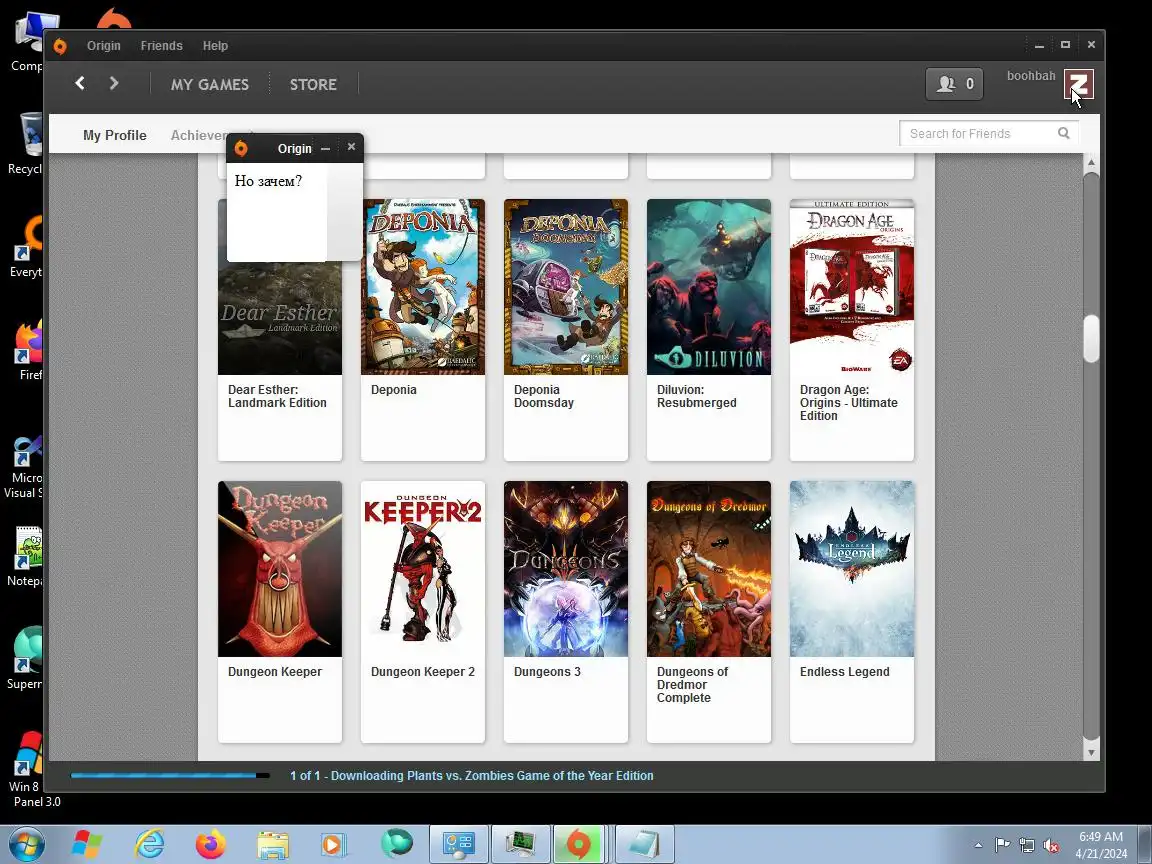Switch to STORE tab

313,84
